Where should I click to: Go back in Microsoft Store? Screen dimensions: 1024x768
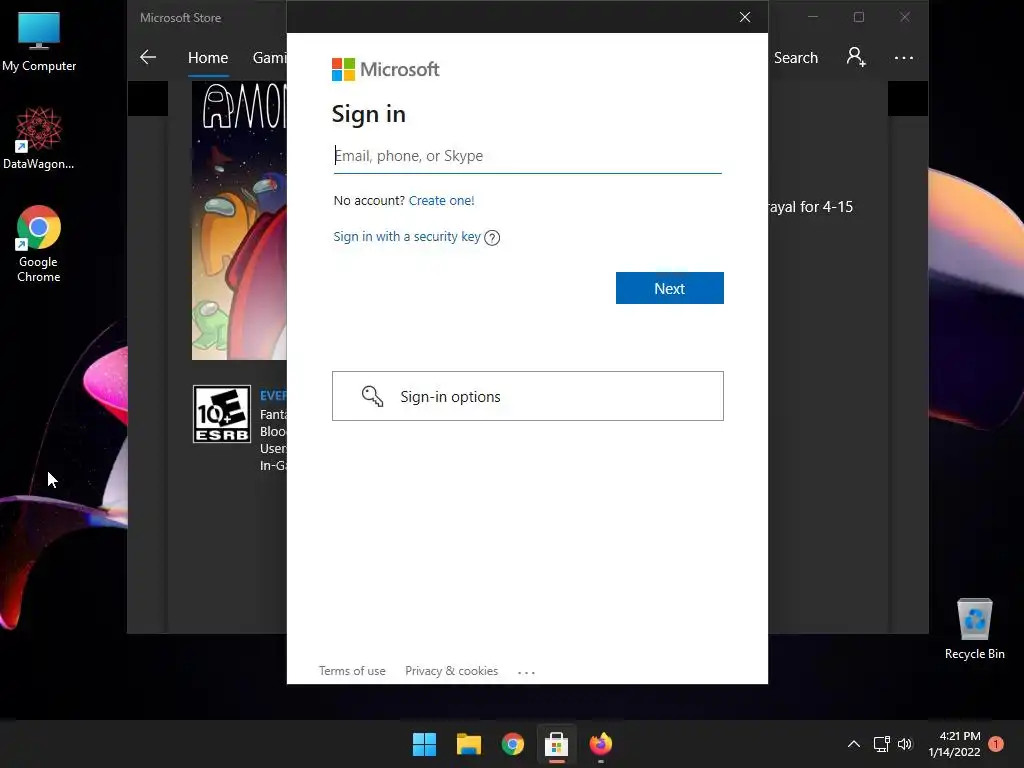tap(148, 57)
